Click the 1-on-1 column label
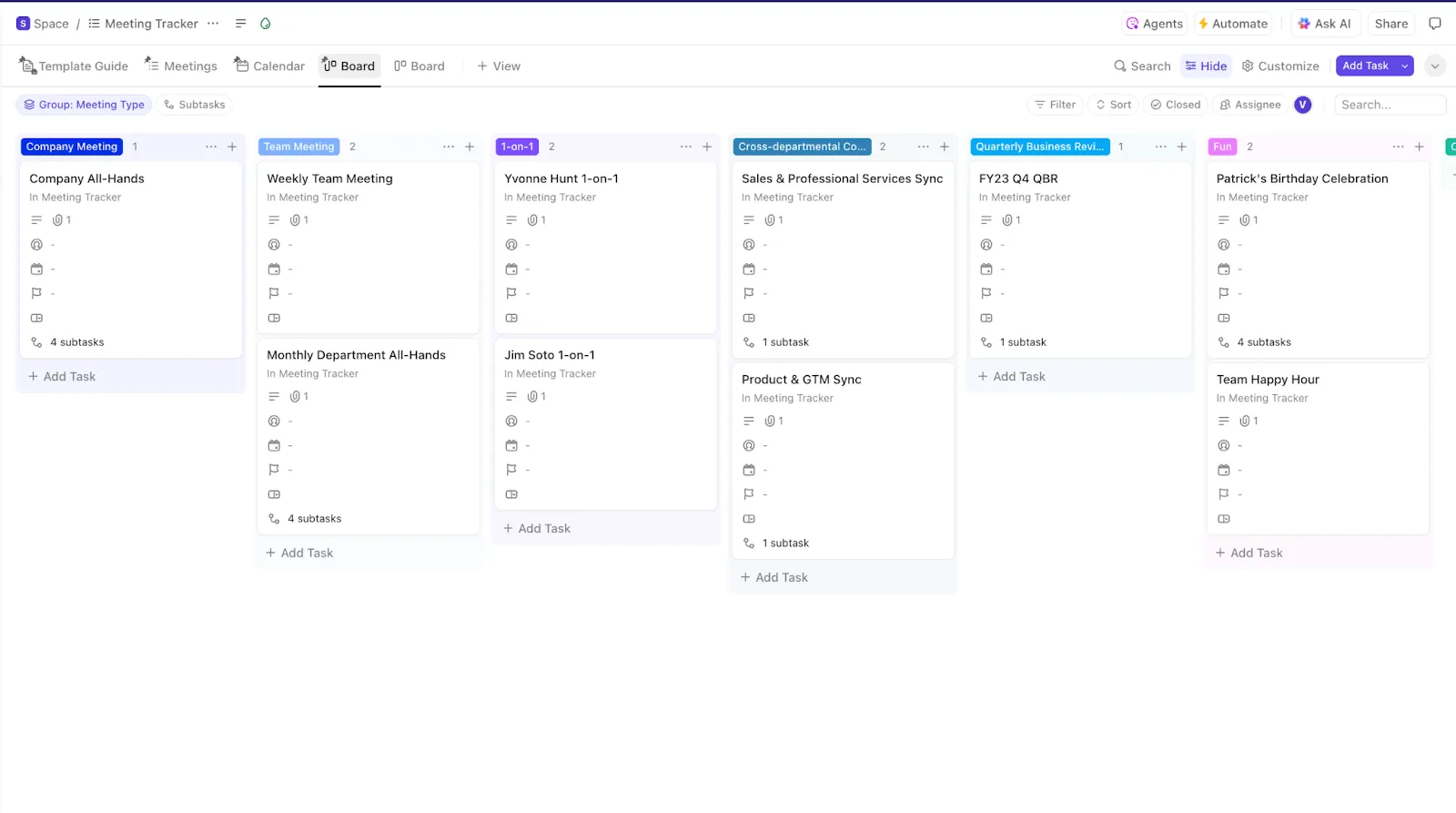The width and height of the screenshot is (1456, 813). tap(518, 147)
